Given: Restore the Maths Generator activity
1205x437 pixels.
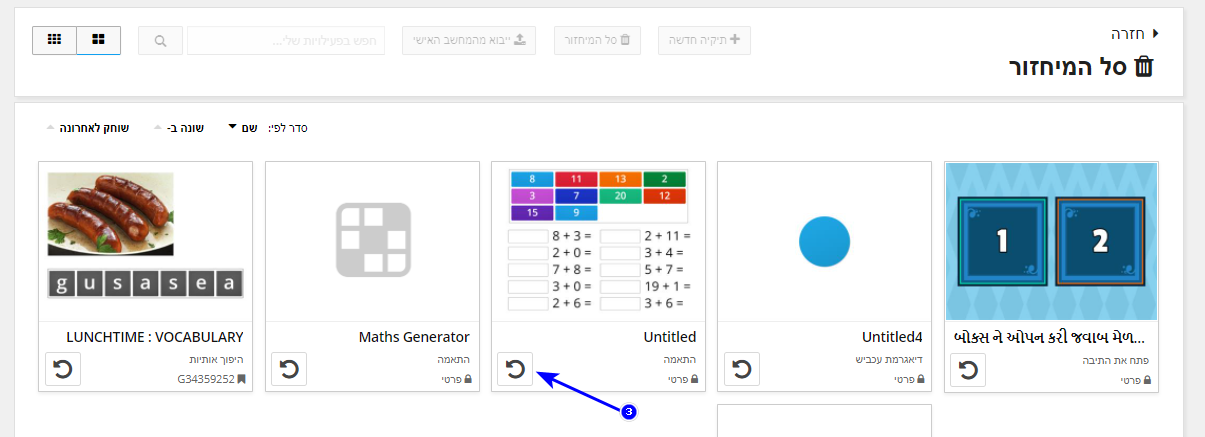Looking at the screenshot, I should tap(289, 370).
